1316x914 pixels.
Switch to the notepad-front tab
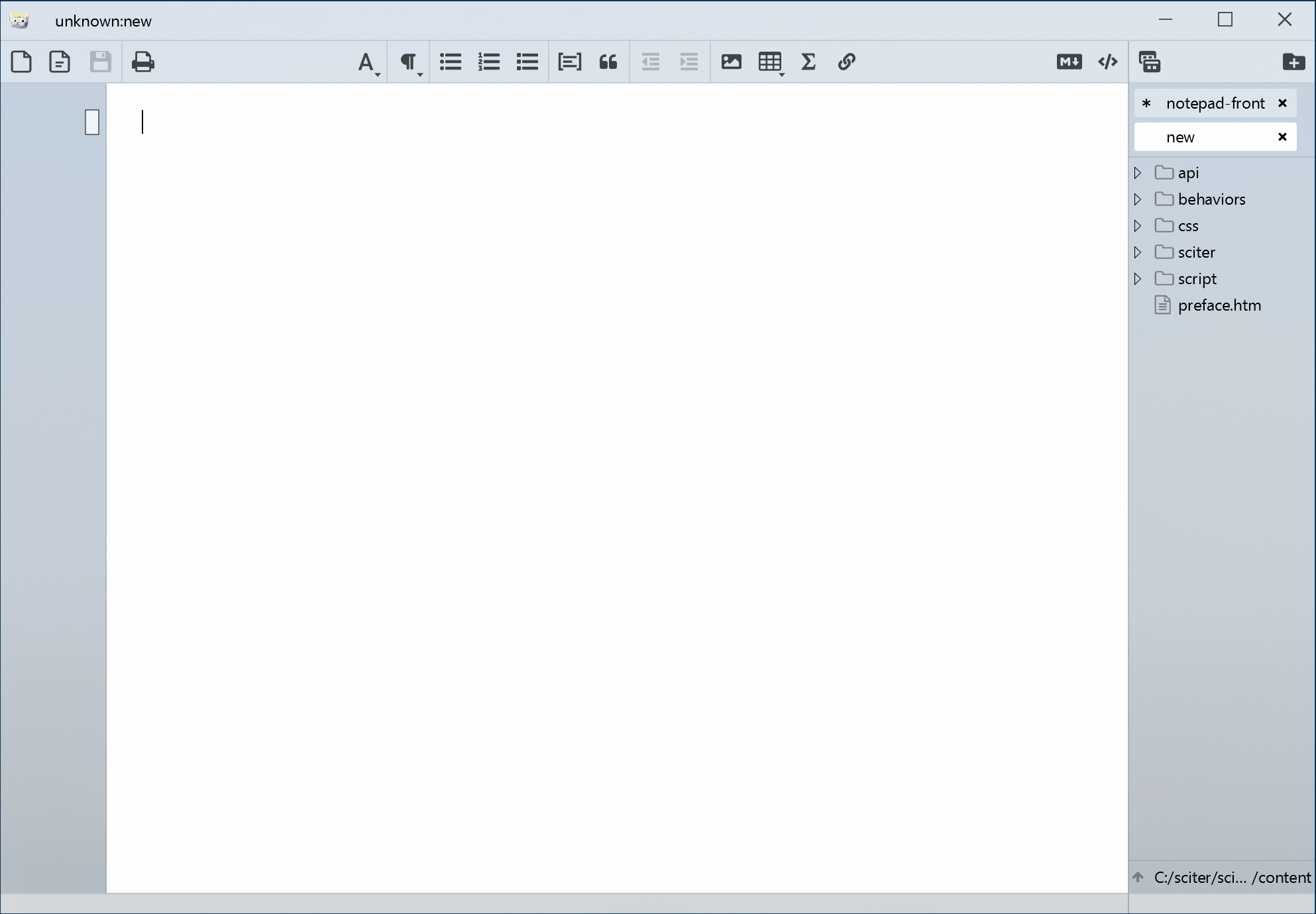pyautogui.click(x=1215, y=103)
